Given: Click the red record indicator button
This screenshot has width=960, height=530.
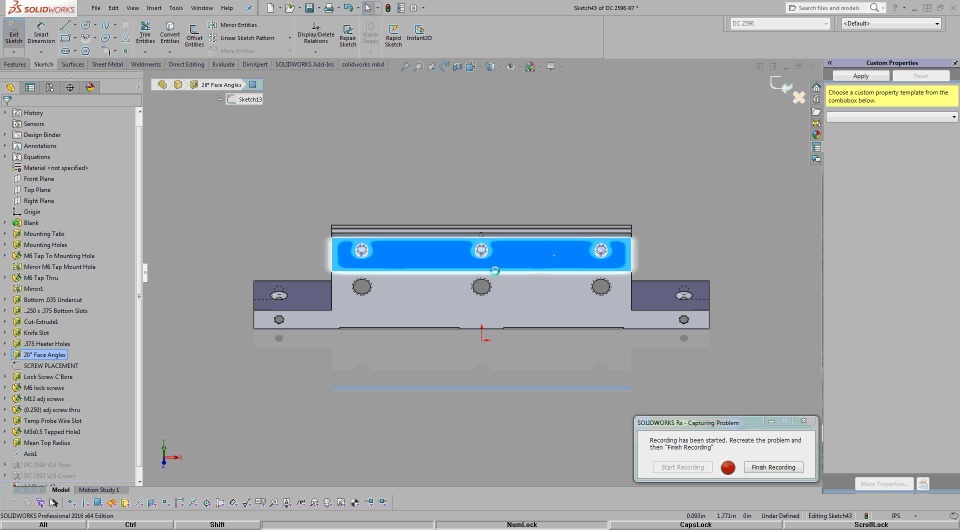Looking at the screenshot, I should (728, 468).
